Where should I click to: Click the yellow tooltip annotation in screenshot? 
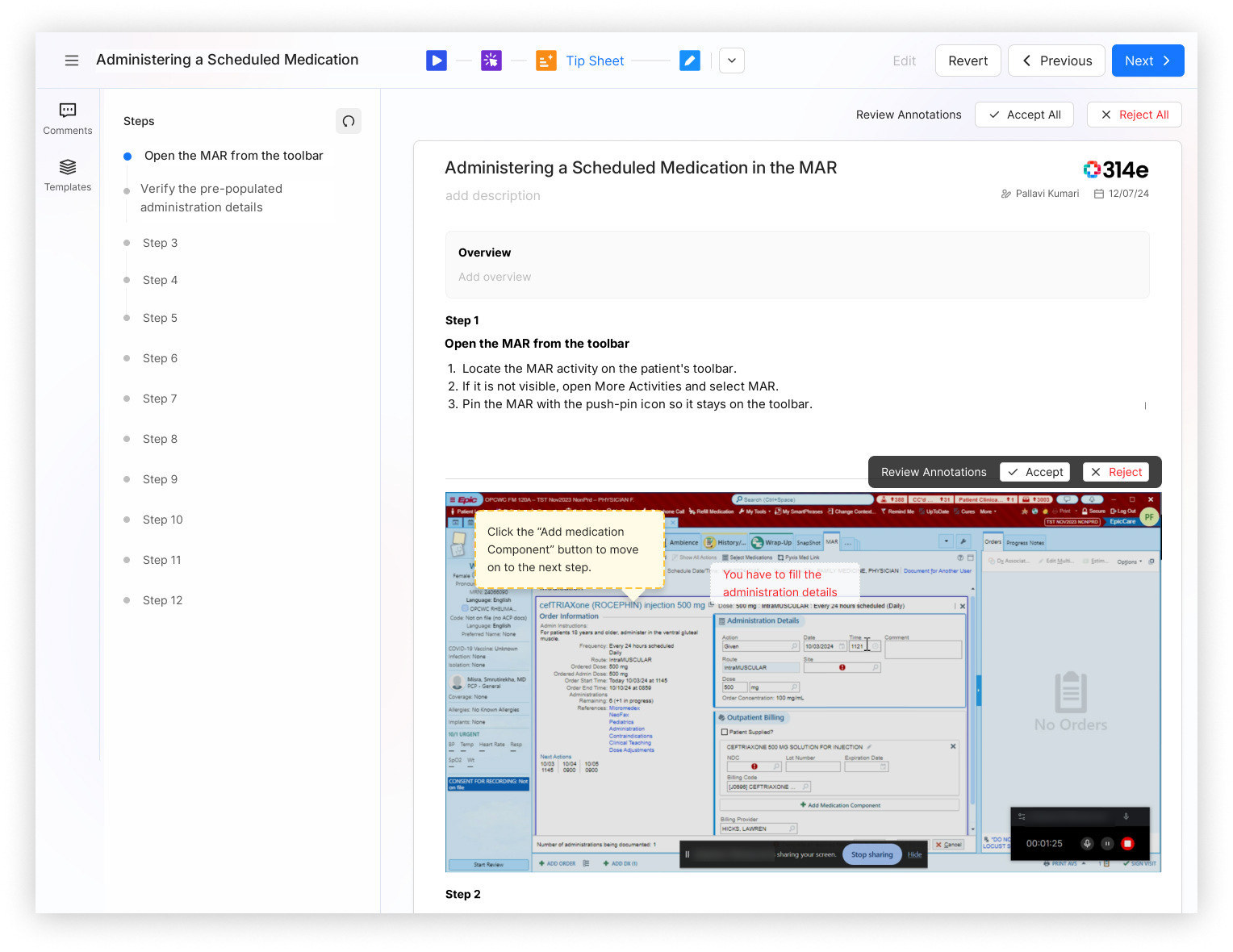point(570,549)
